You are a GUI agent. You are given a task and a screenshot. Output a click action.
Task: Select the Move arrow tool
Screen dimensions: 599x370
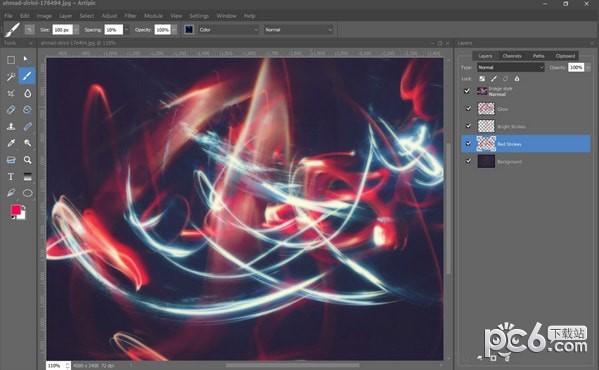click(x=26, y=60)
